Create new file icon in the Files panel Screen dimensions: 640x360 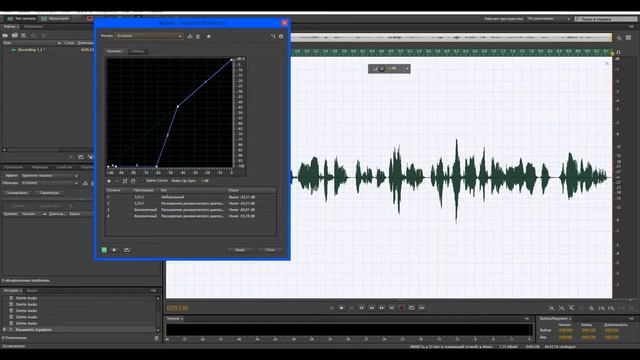coord(24,36)
